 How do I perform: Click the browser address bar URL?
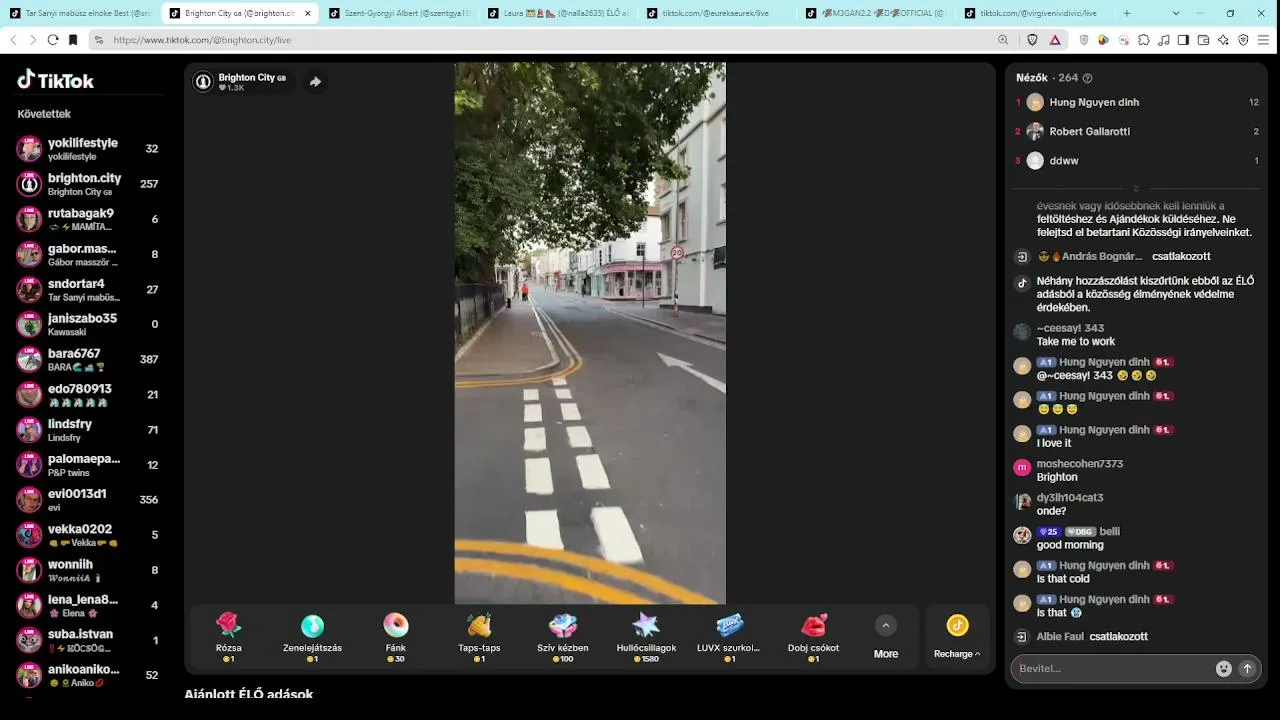click(x=203, y=40)
